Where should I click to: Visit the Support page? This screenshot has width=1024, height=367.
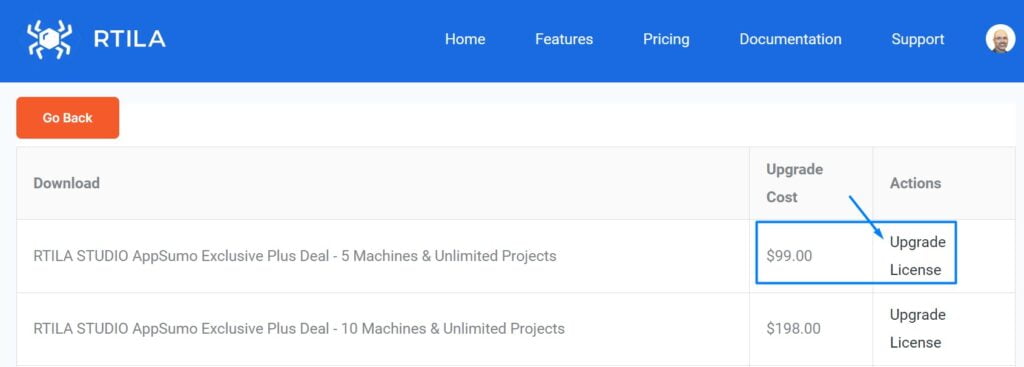pos(918,39)
